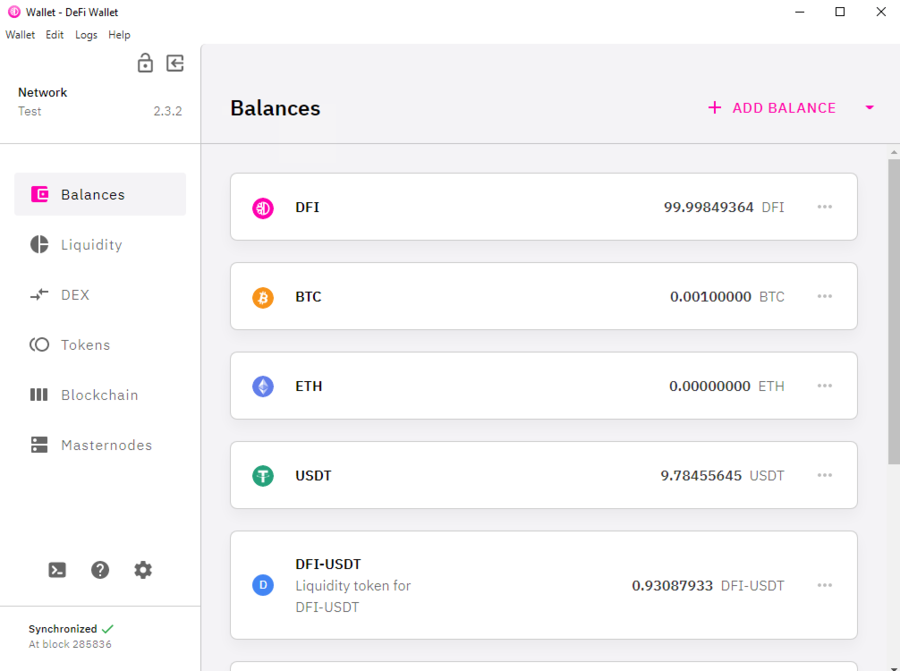Select the DFI token icon
The height and width of the screenshot is (671, 900).
click(263, 207)
